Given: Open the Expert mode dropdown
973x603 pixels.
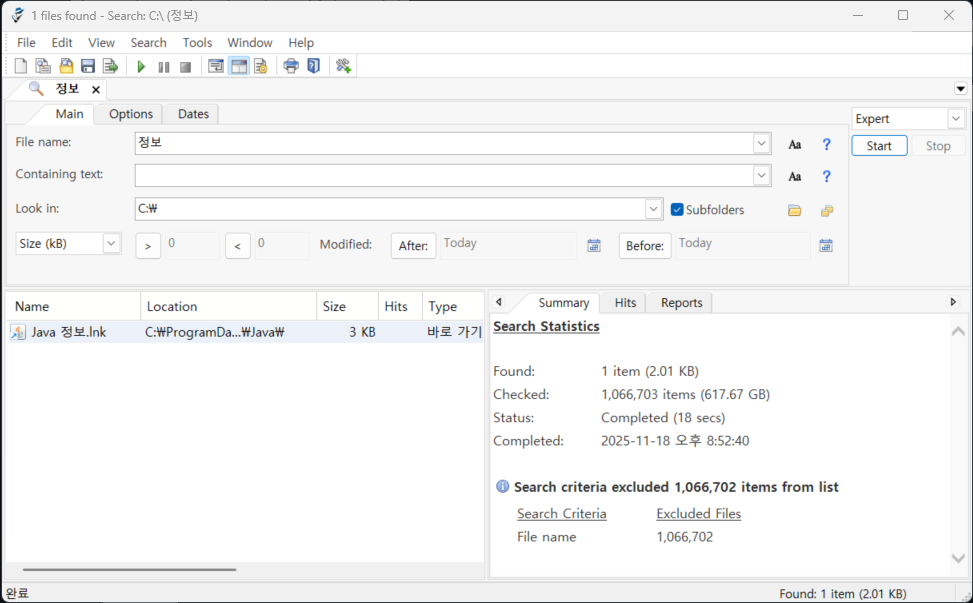Looking at the screenshot, I should 955,119.
